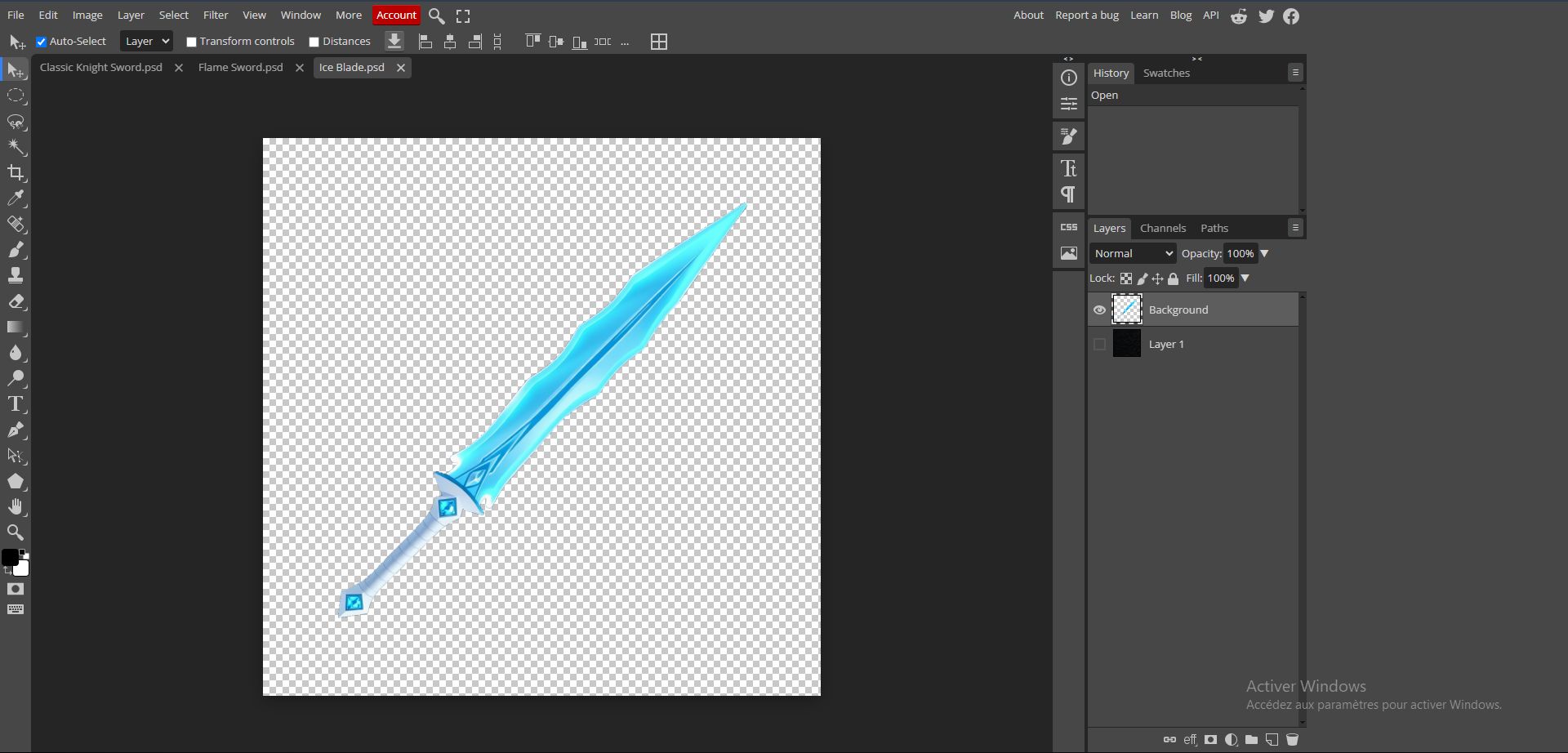Select the Crop tool

16,173
